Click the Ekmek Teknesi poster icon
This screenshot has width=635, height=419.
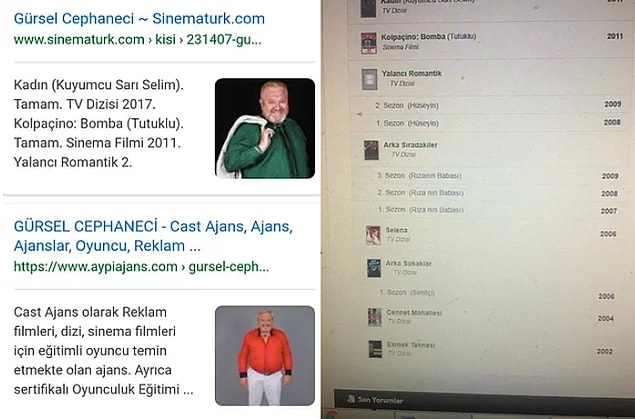[x=375, y=349]
